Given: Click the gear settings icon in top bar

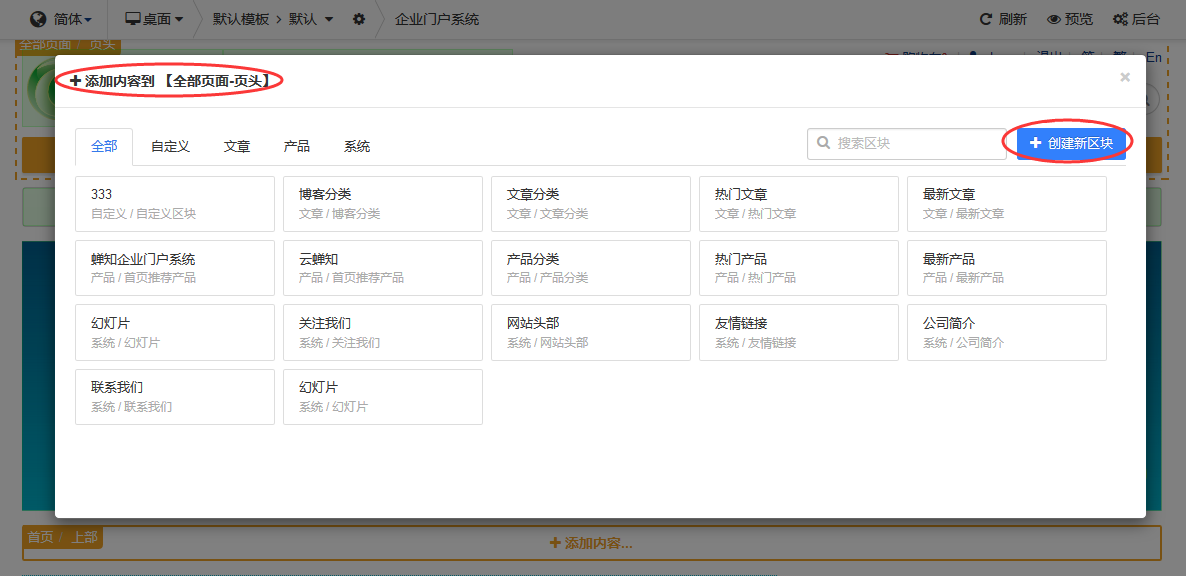Looking at the screenshot, I should pos(359,19).
